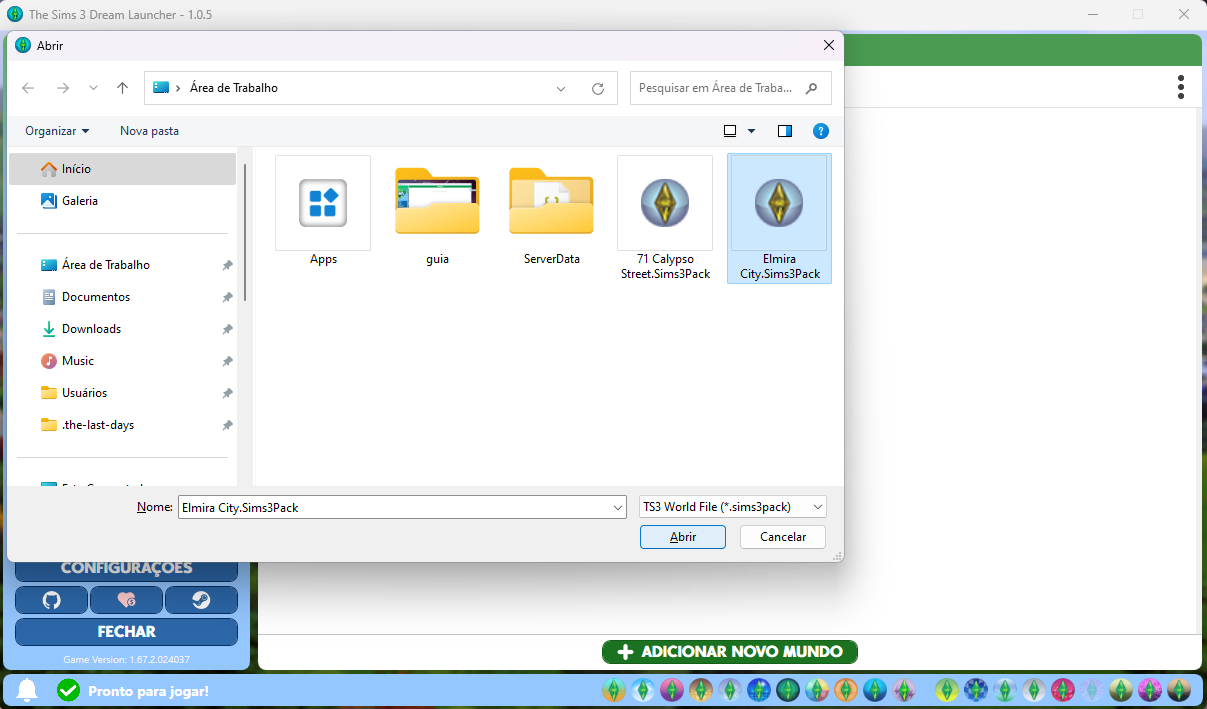This screenshot has width=1207, height=709.
Task: Click the pin icon next to Usuários
Action: point(227,393)
